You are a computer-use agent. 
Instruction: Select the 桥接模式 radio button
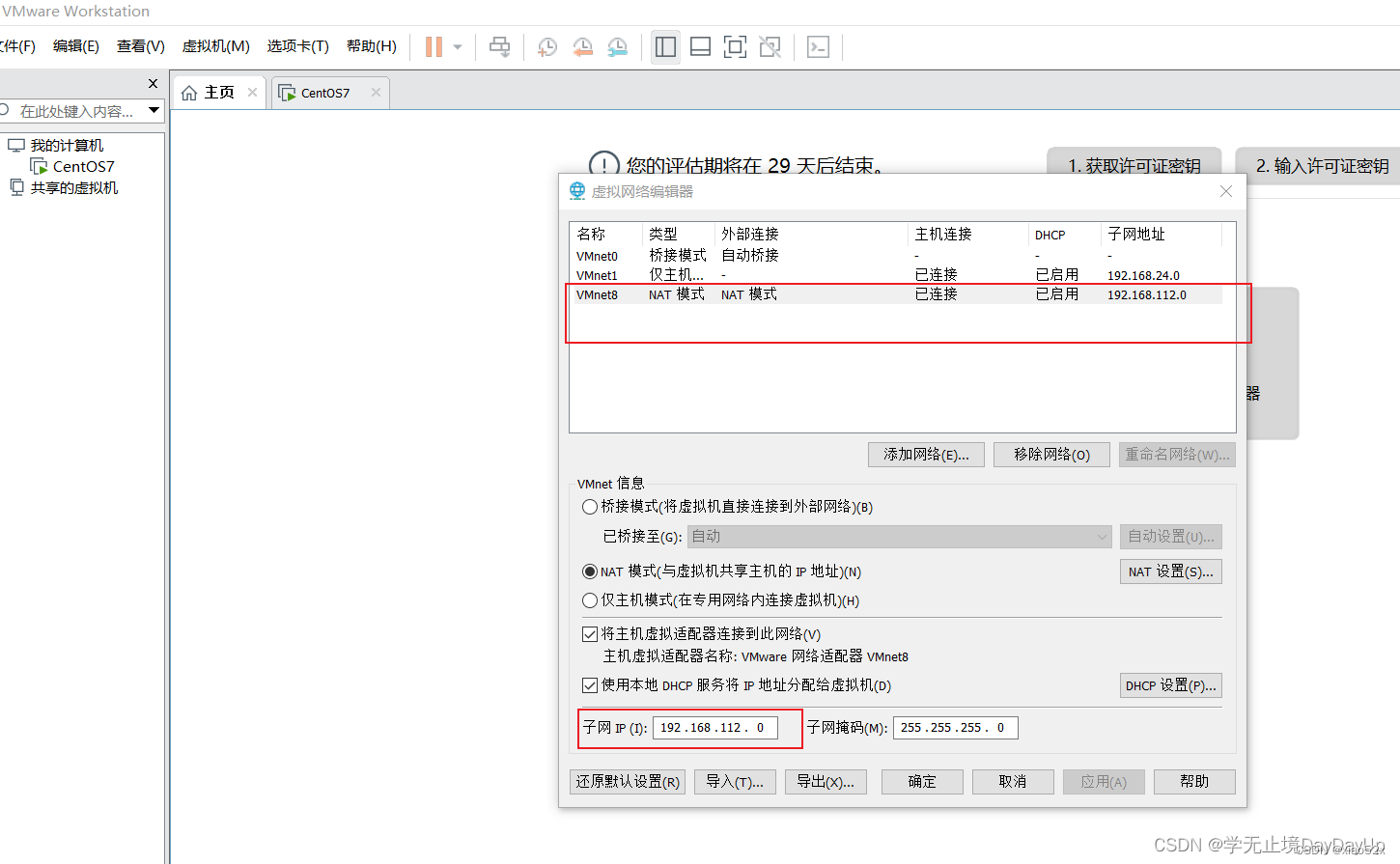pos(590,506)
